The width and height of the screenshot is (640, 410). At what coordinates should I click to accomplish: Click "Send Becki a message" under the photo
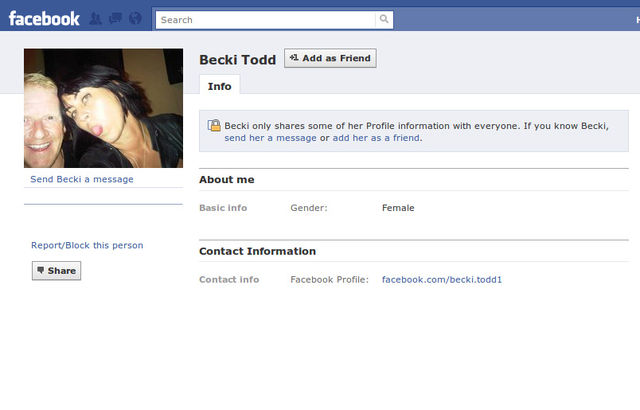[x=82, y=179]
